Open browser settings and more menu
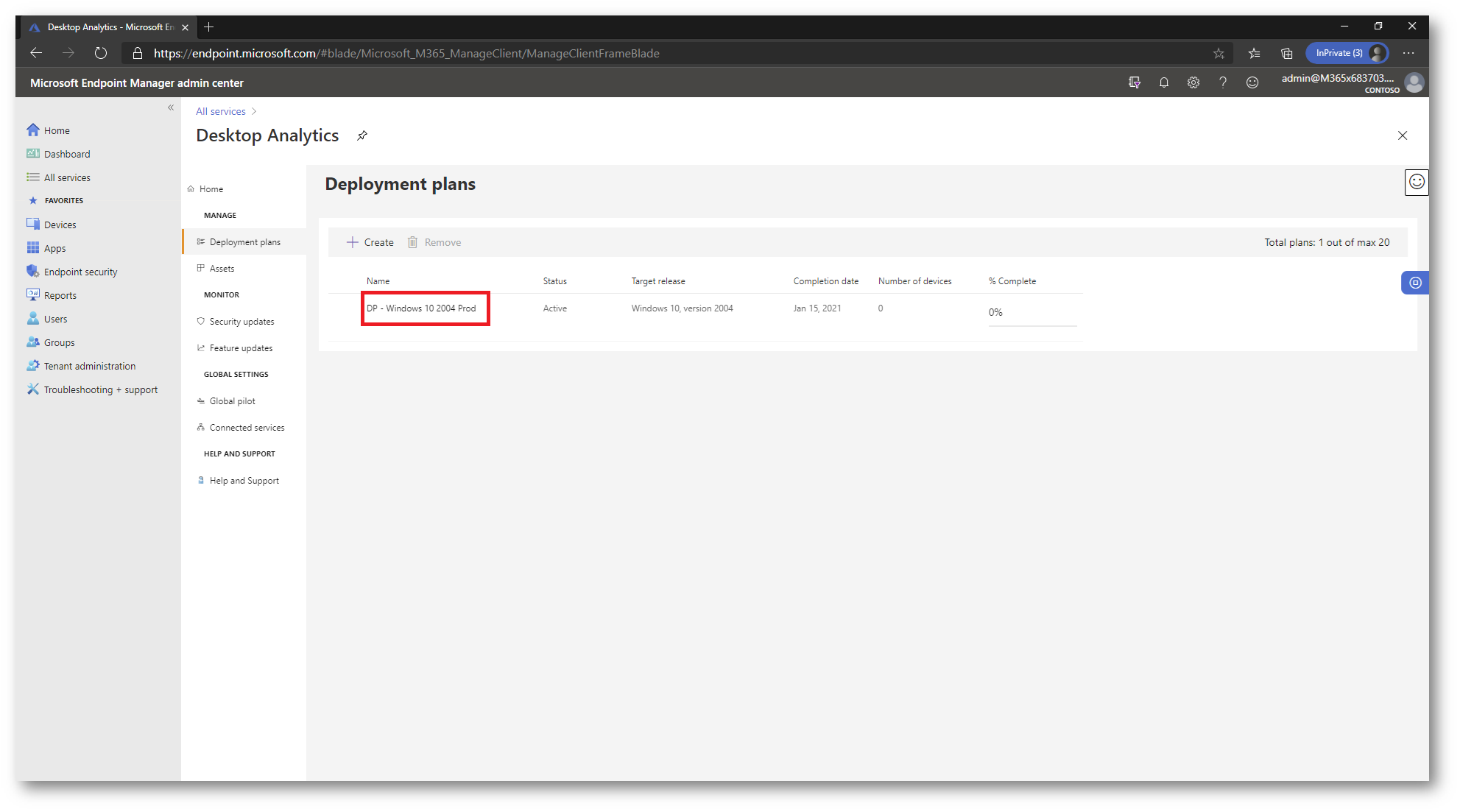 [x=1408, y=53]
